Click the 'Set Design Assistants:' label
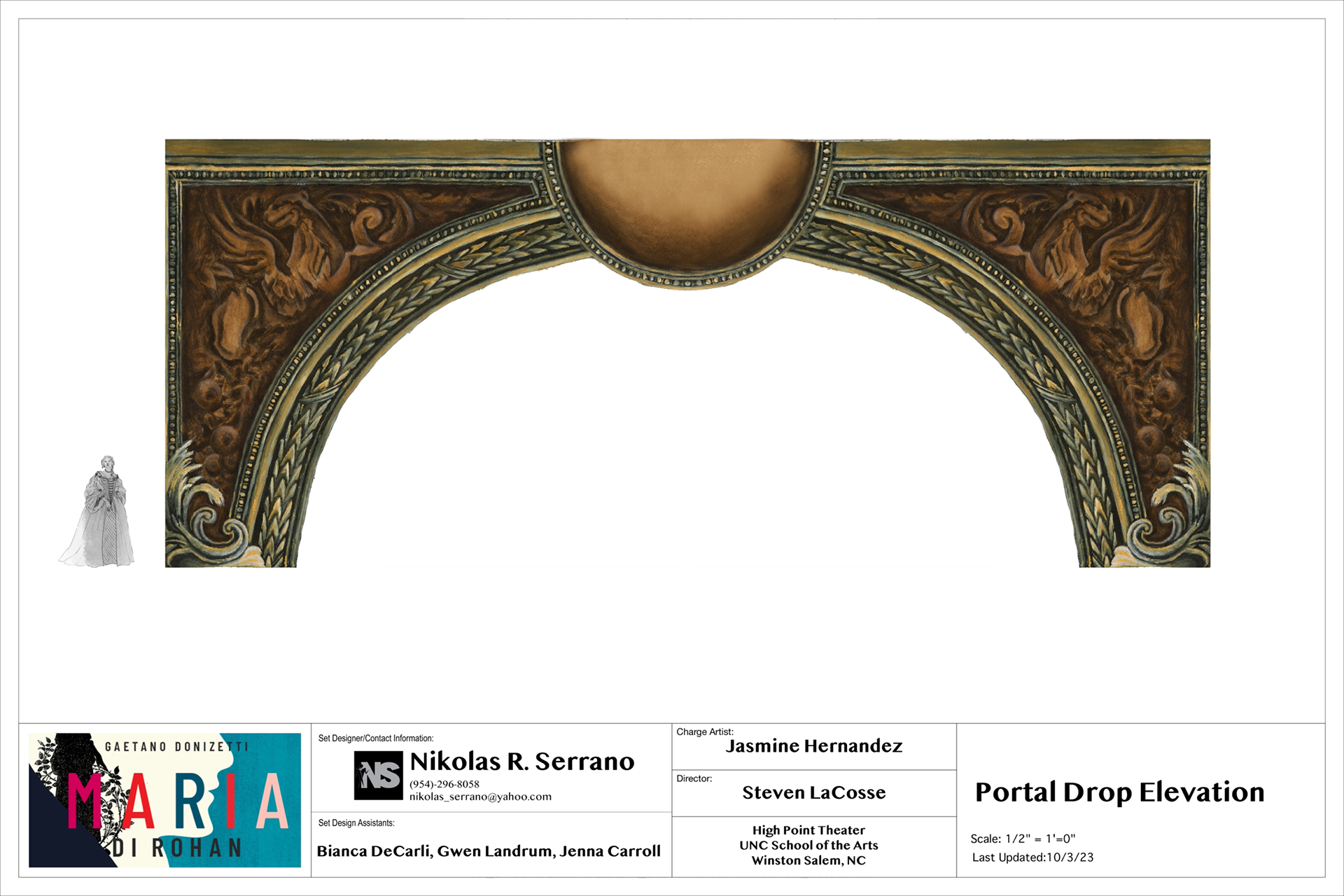The width and height of the screenshot is (1344, 896). click(x=356, y=823)
